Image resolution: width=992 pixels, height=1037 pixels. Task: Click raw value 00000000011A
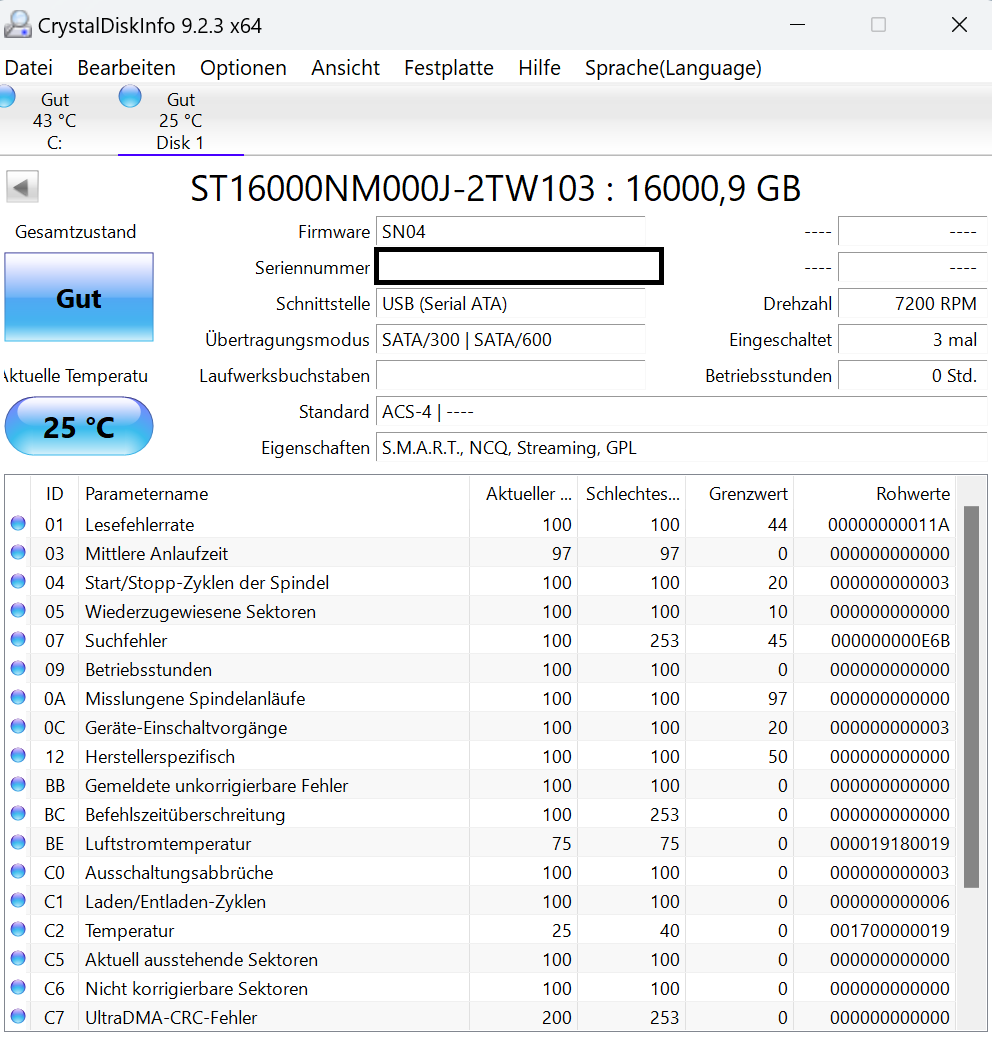pyautogui.click(x=889, y=524)
